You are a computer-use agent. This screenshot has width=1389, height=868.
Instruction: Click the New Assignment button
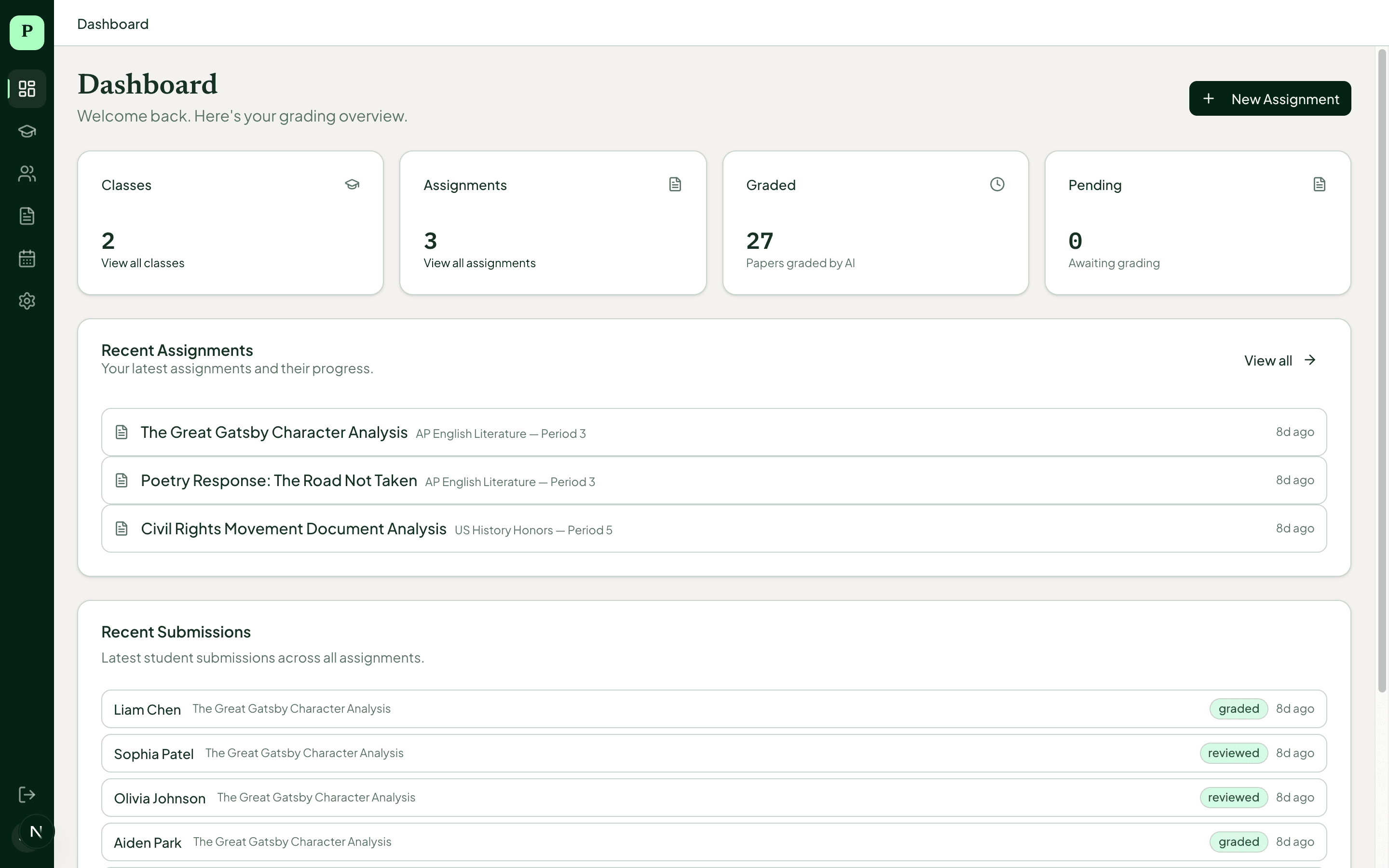(x=1269, y=99)
